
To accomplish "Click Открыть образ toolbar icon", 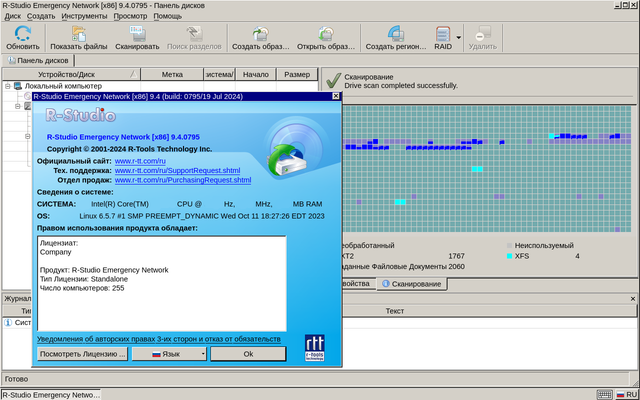I will (x=326, y=34).
